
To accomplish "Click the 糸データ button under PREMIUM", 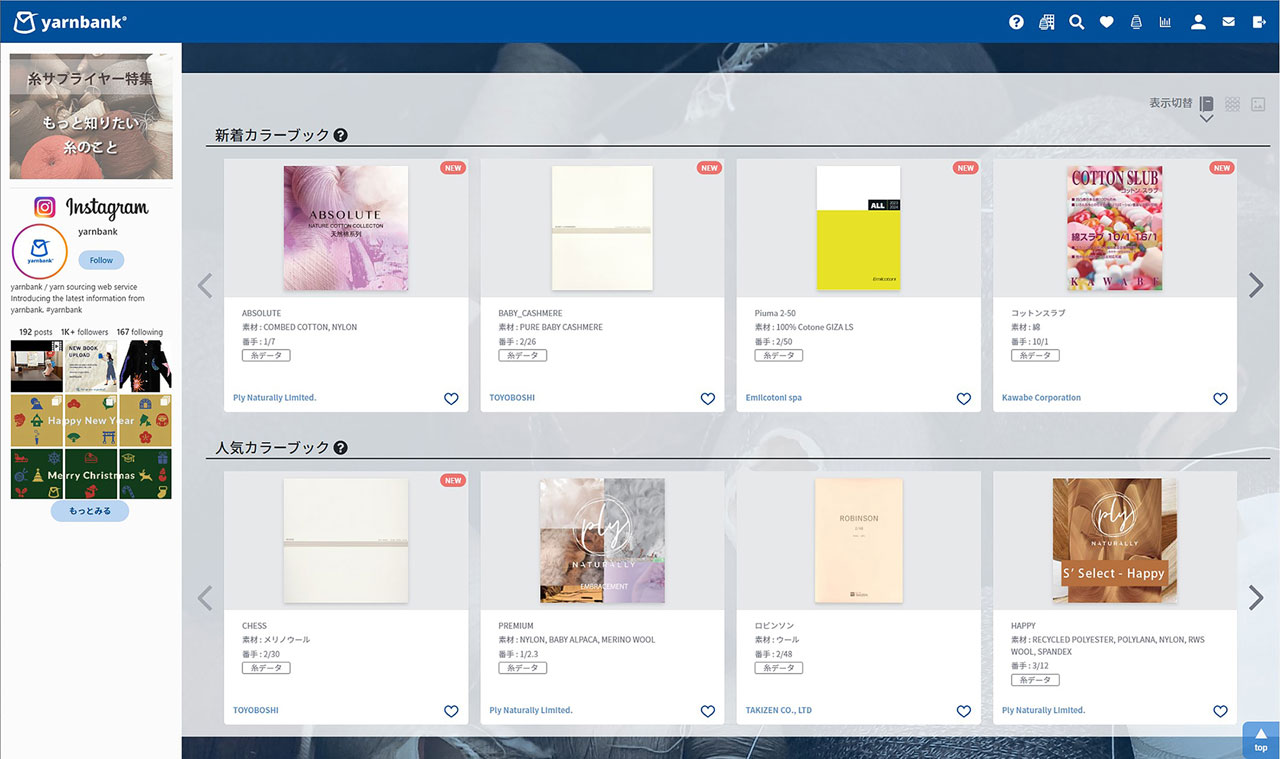I will point(522,668).
